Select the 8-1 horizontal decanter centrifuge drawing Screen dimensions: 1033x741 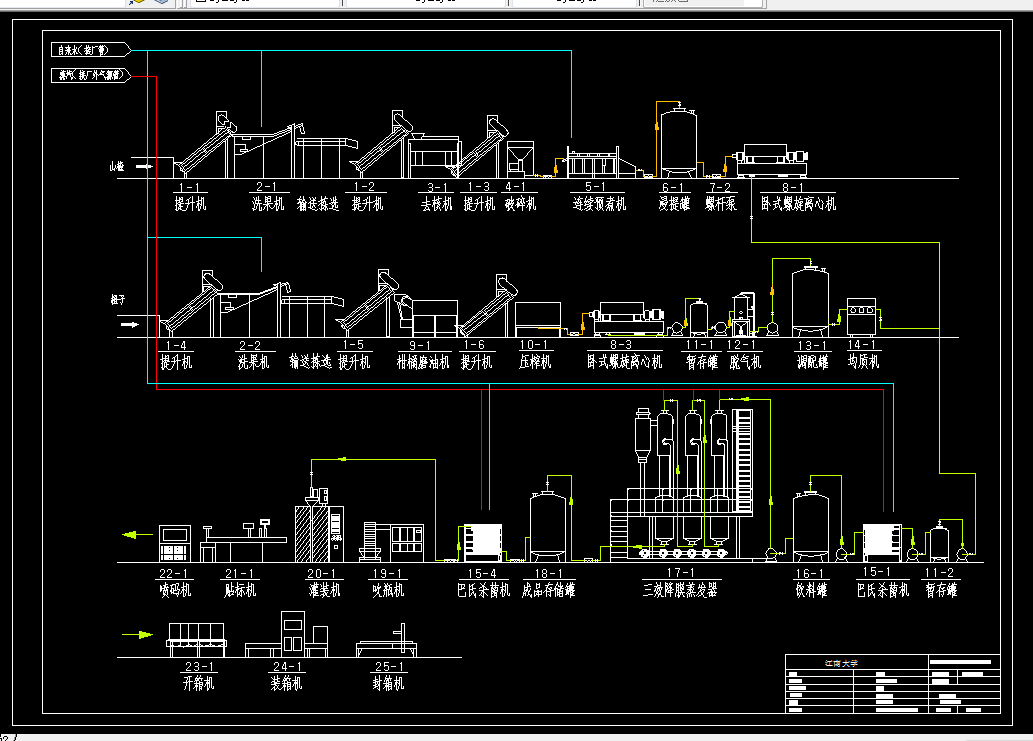tap(773, 161)
